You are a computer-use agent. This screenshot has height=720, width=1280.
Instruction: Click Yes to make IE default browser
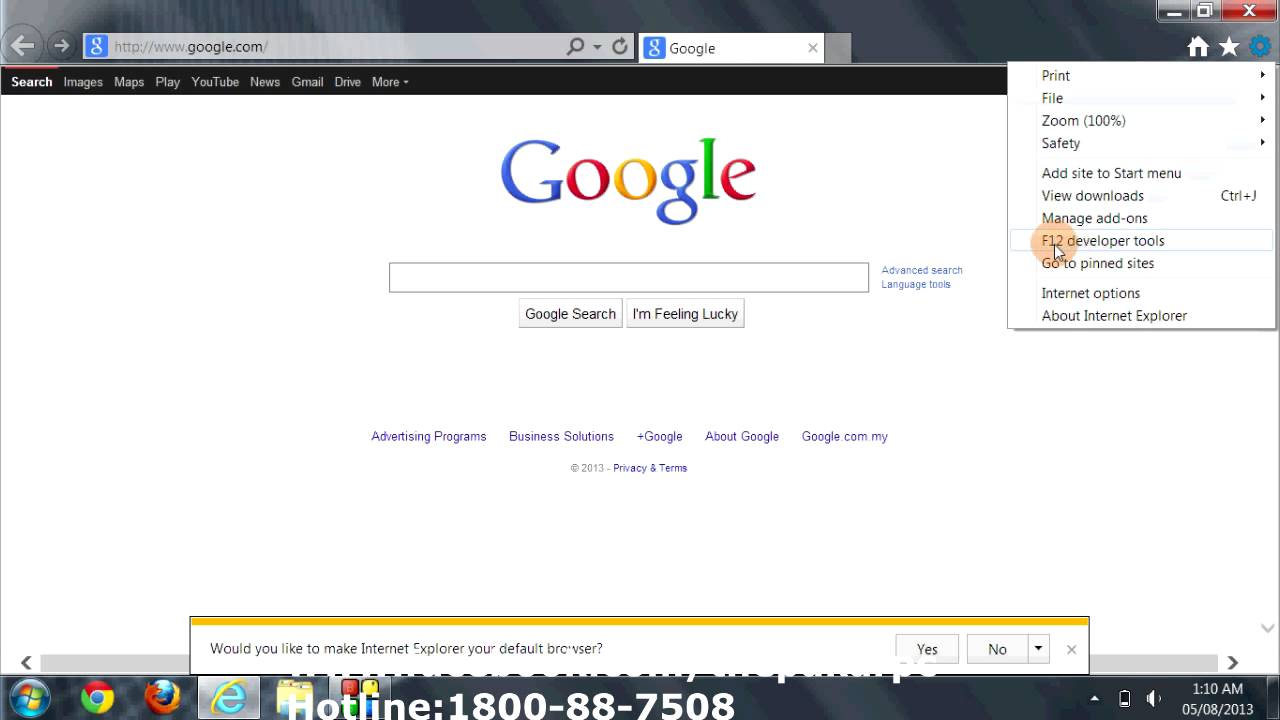(927, 649)
